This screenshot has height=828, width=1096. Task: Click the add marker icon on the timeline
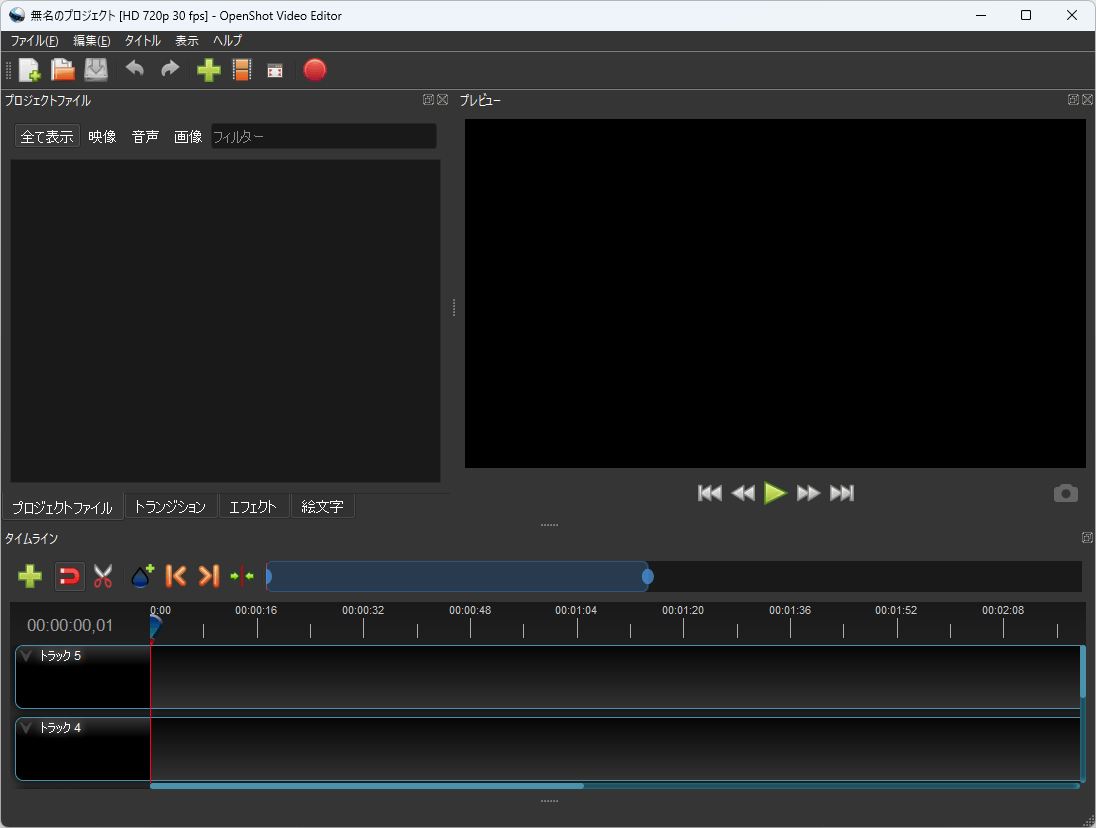[x=141, y=576]
